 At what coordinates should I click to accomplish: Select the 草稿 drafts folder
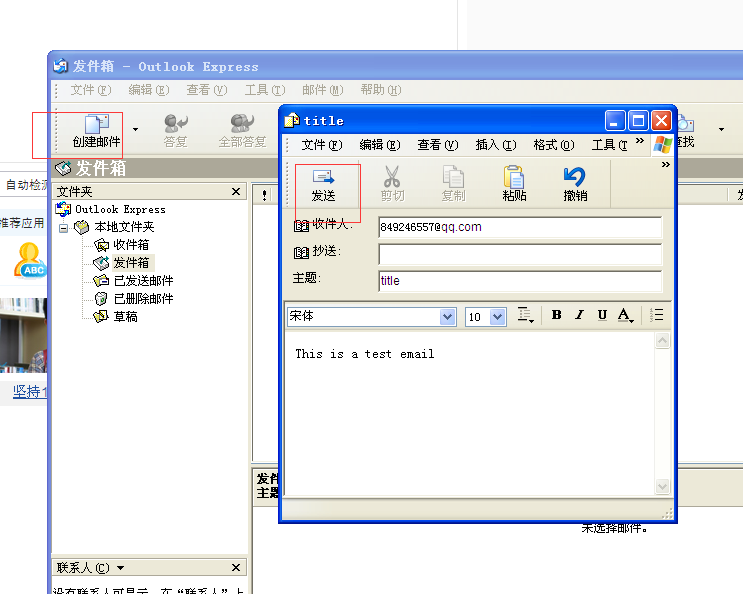coord(125,316)
